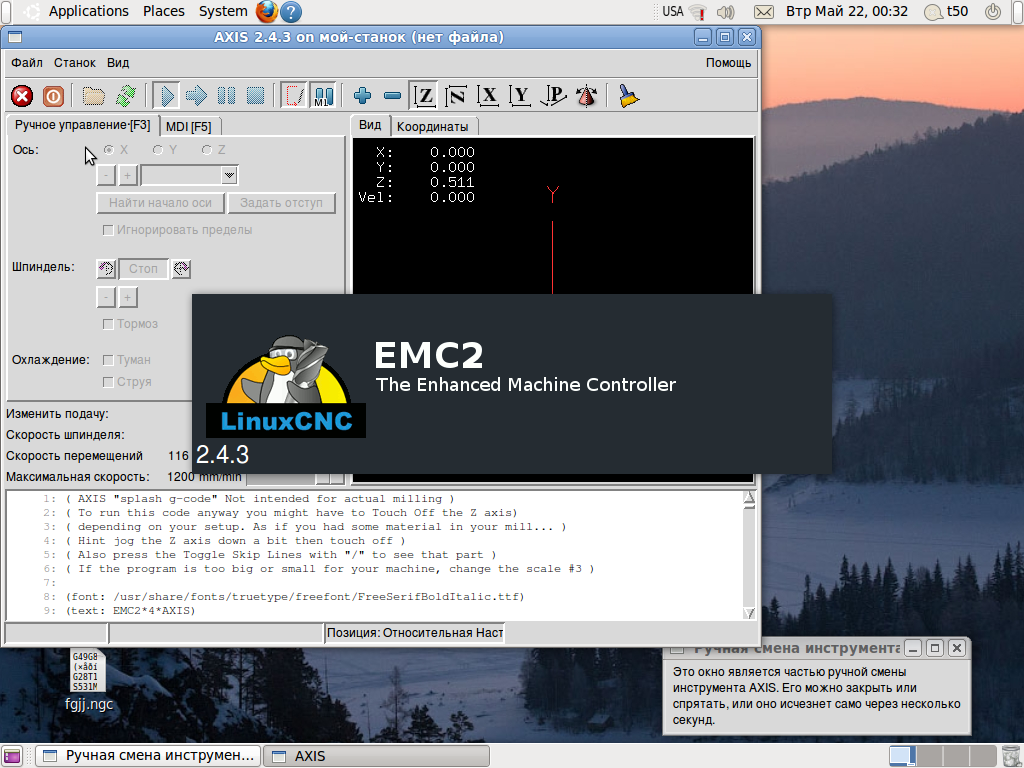Screen dimensions: 1024x768
Task: Start spindle counterclockwise icon
Action: click(106, 268)
